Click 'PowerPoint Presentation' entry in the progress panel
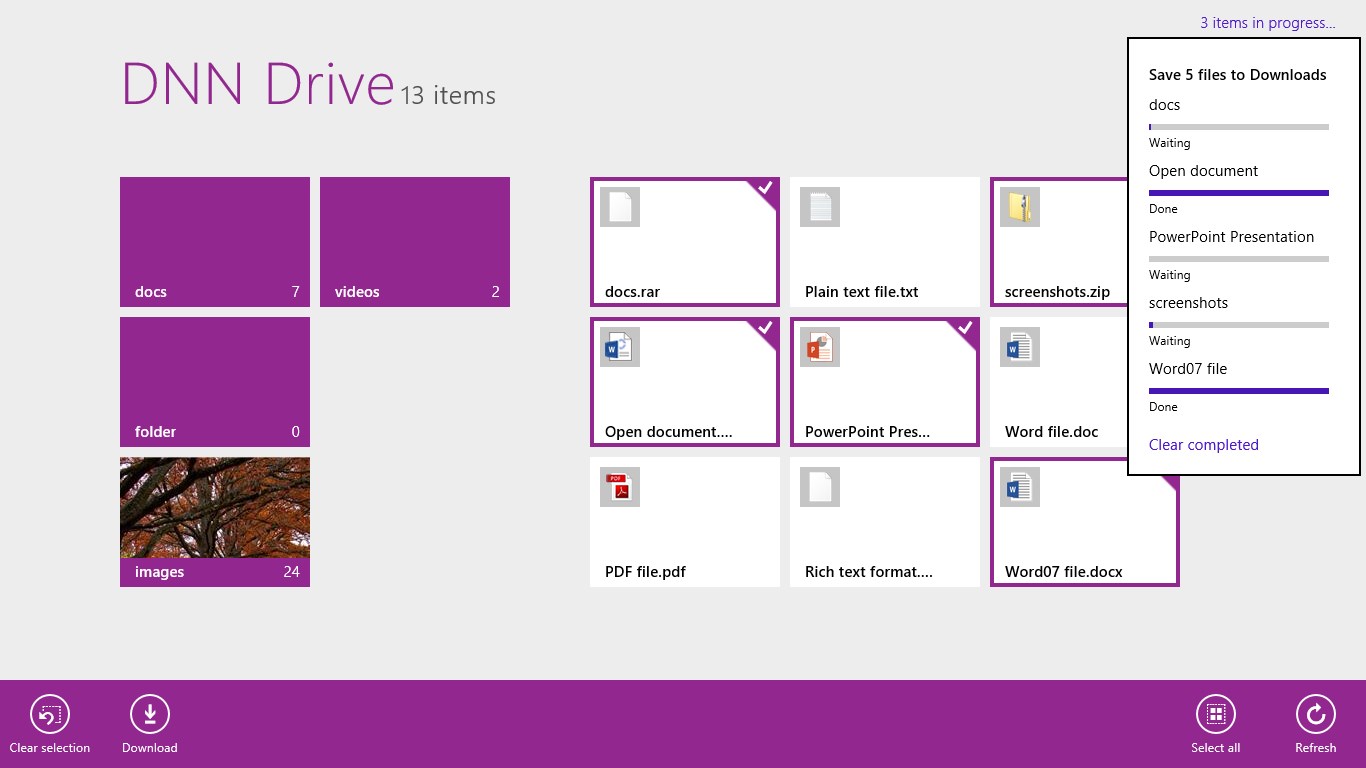 point(1232,237)
